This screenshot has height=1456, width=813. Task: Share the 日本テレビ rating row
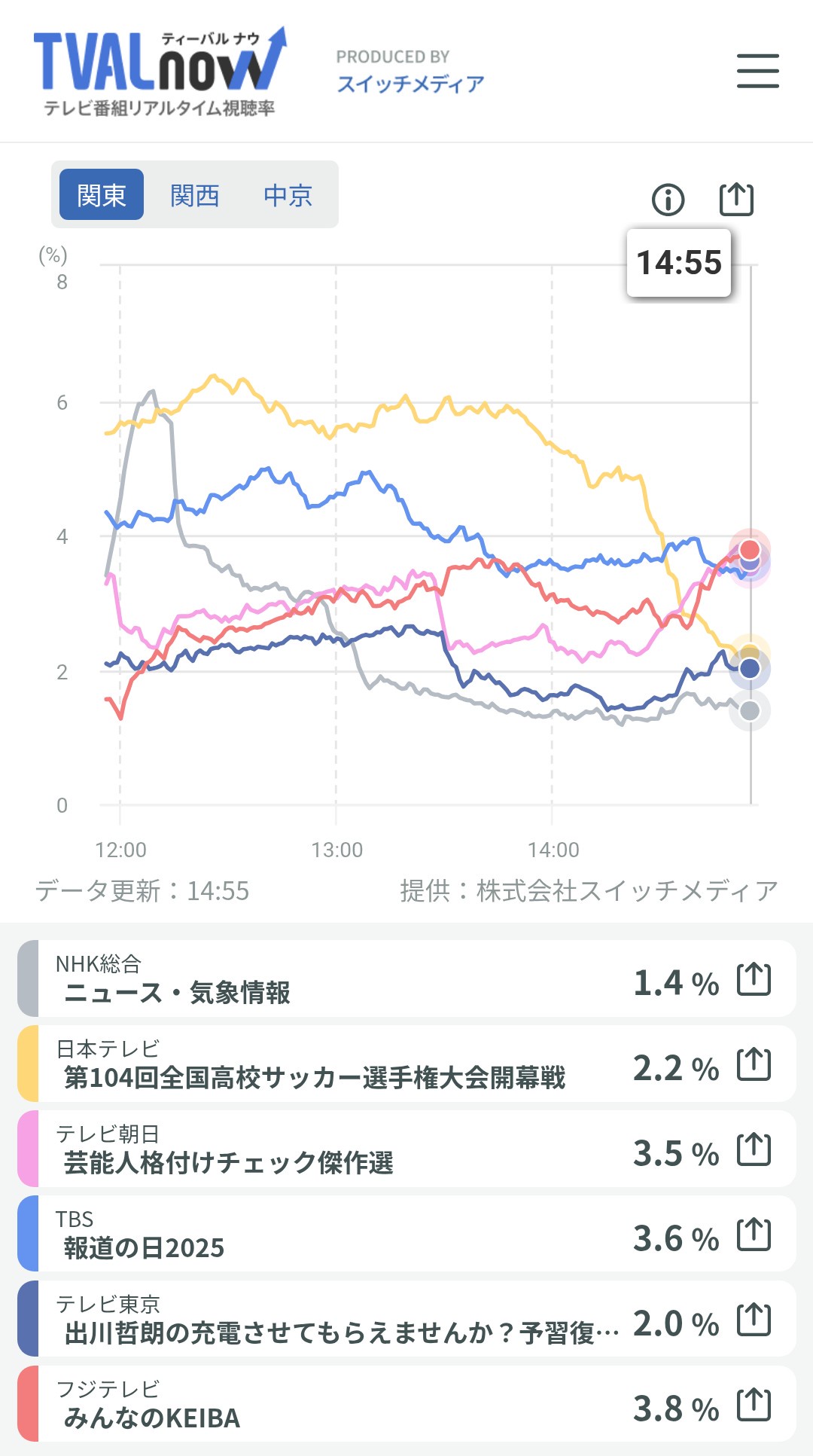click(x=754, y=1064)
